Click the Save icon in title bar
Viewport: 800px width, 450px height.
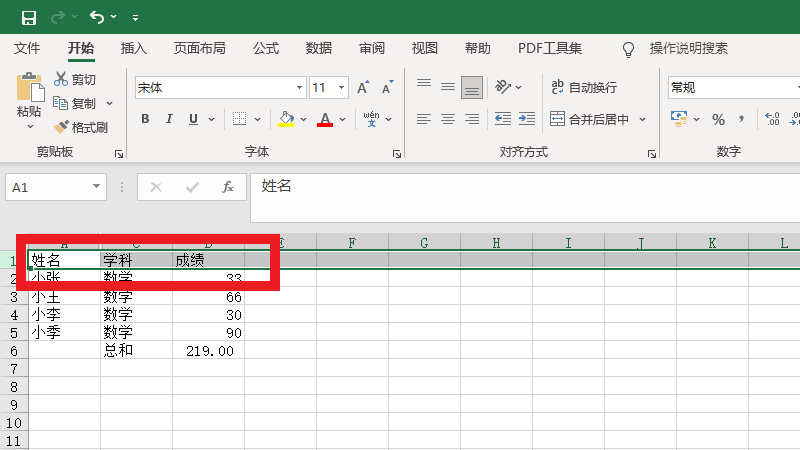click(x=28, y=17)
